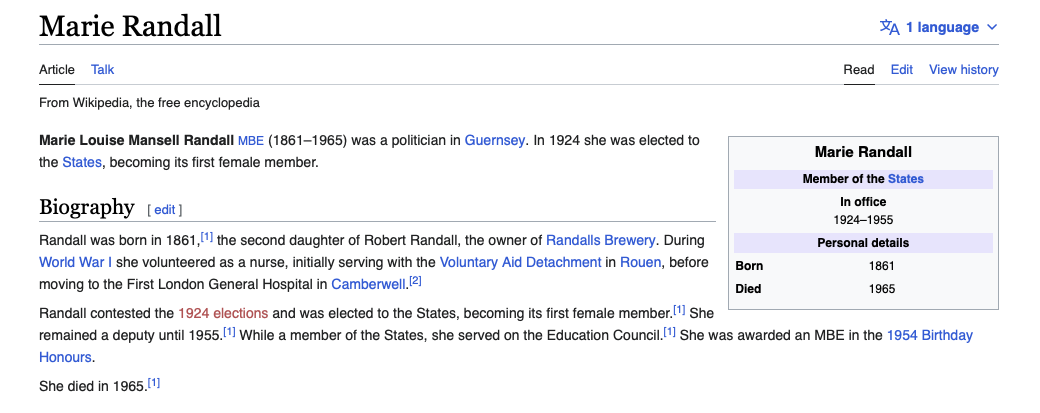Open the Article tab
The image size is (1040, 413).
57,70
